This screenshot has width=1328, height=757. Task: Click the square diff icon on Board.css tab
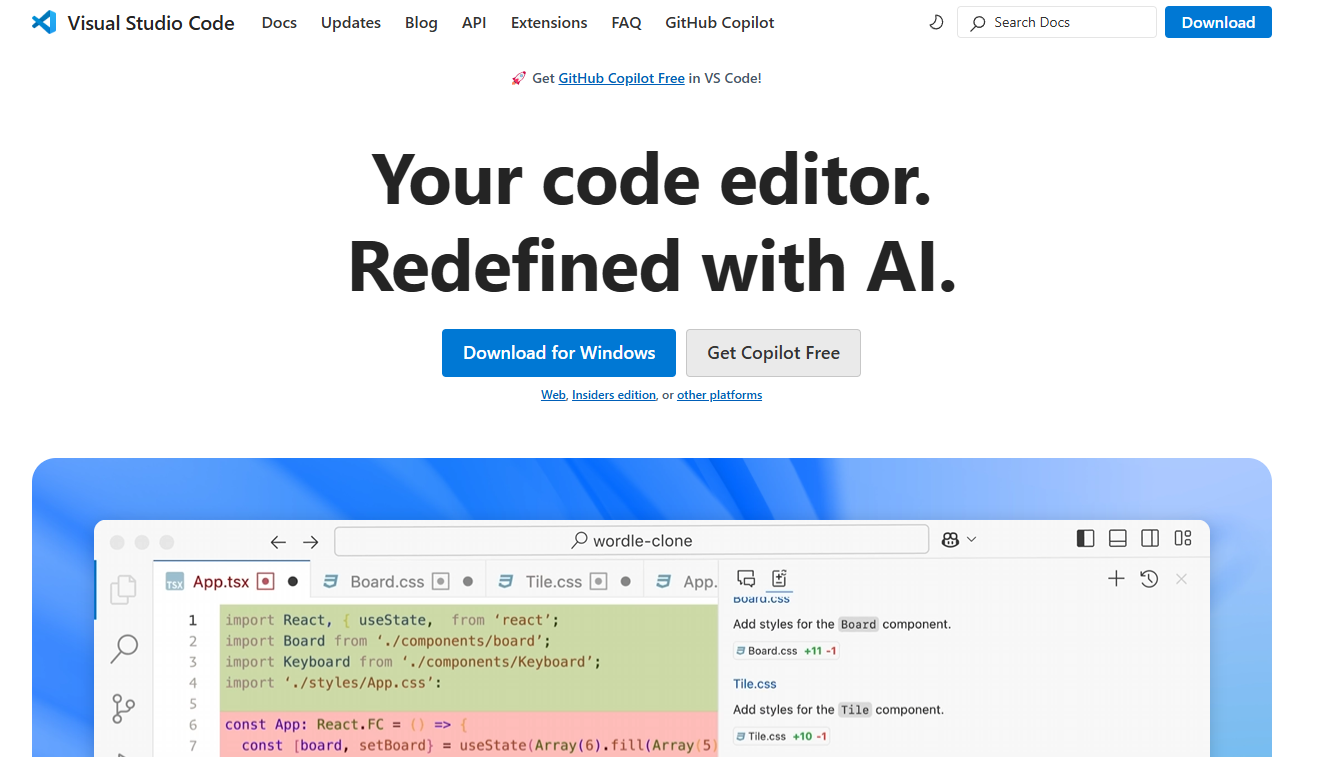coord(440,581)
